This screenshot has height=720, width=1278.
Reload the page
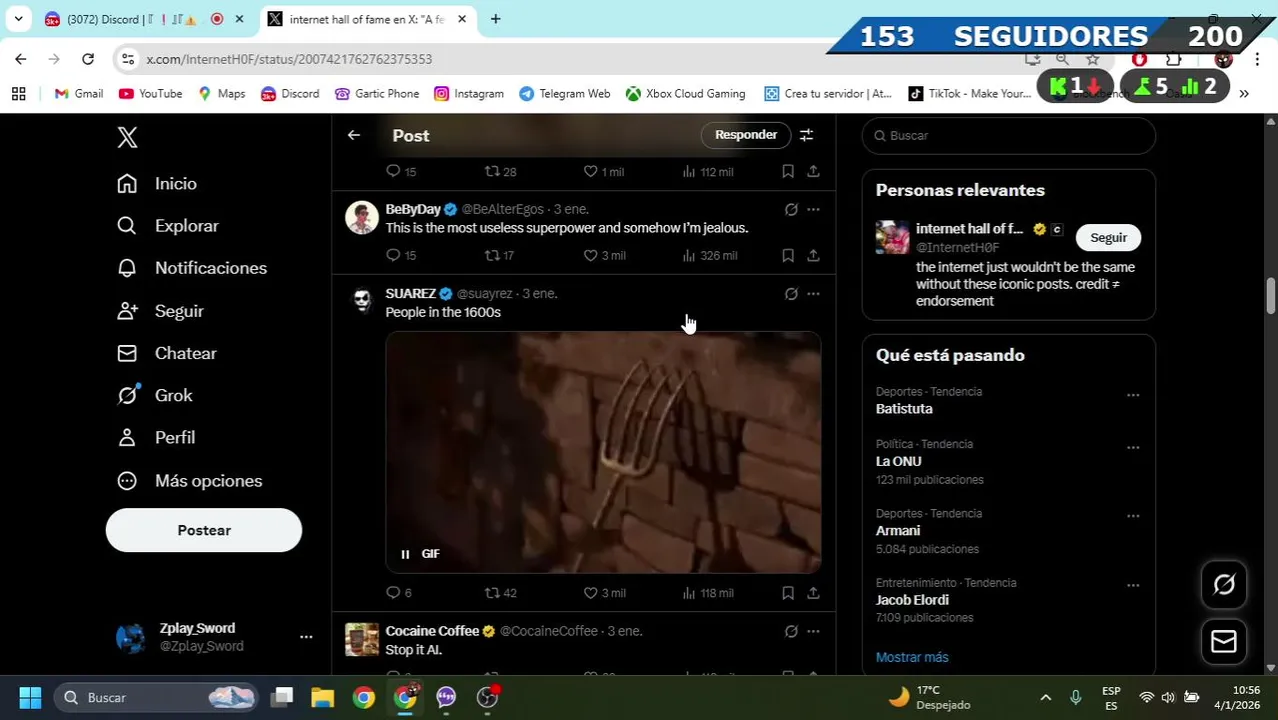(88, 59)
